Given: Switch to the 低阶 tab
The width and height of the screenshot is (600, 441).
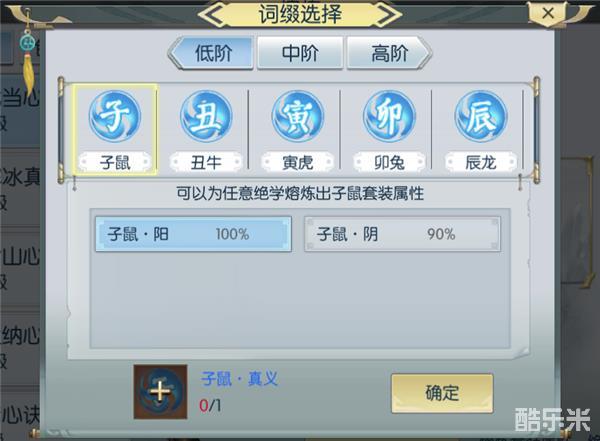Looking at the screenshot, I should pyautogui.click(x=211, y=53).
